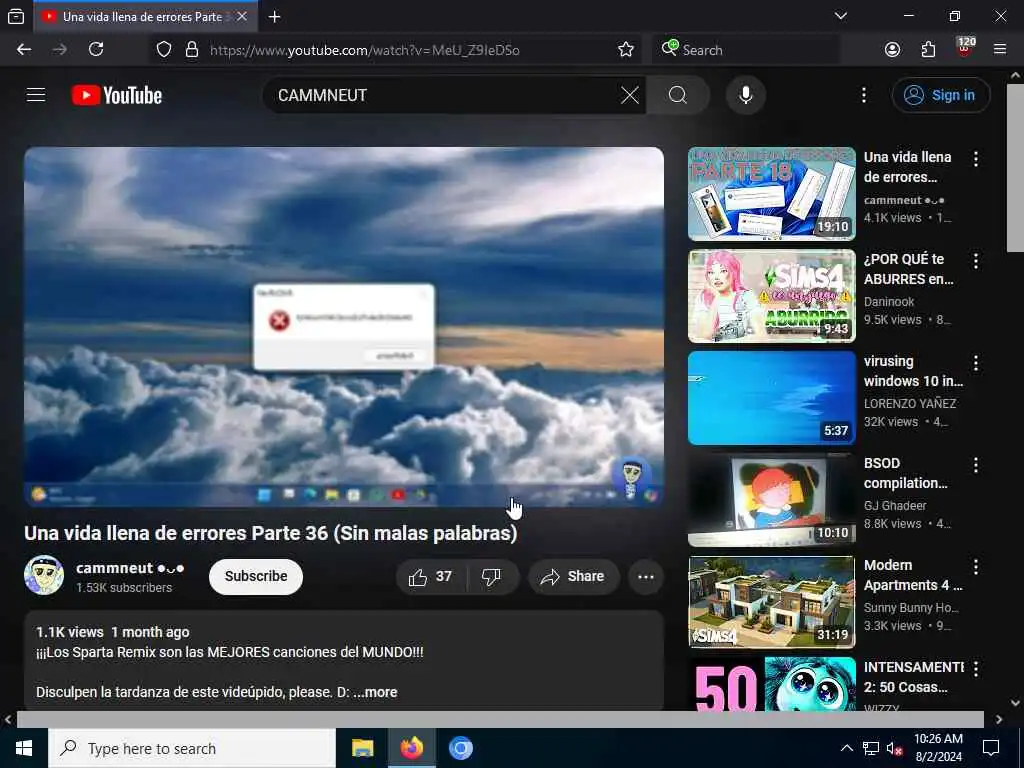
Task: Click the vertical page scrollbar thumb
Action: click(1016, 168)
